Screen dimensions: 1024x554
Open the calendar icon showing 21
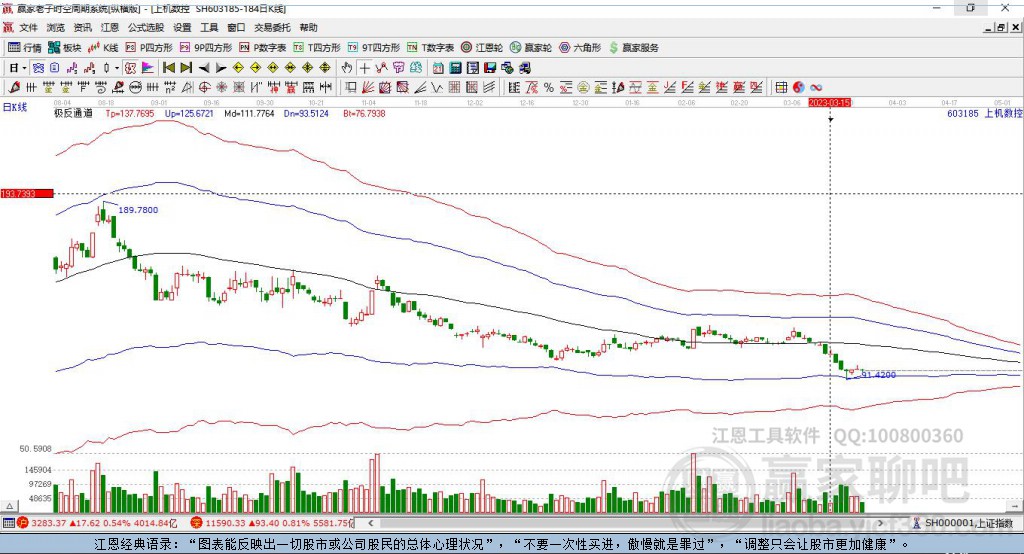click(x=438, y=68)
